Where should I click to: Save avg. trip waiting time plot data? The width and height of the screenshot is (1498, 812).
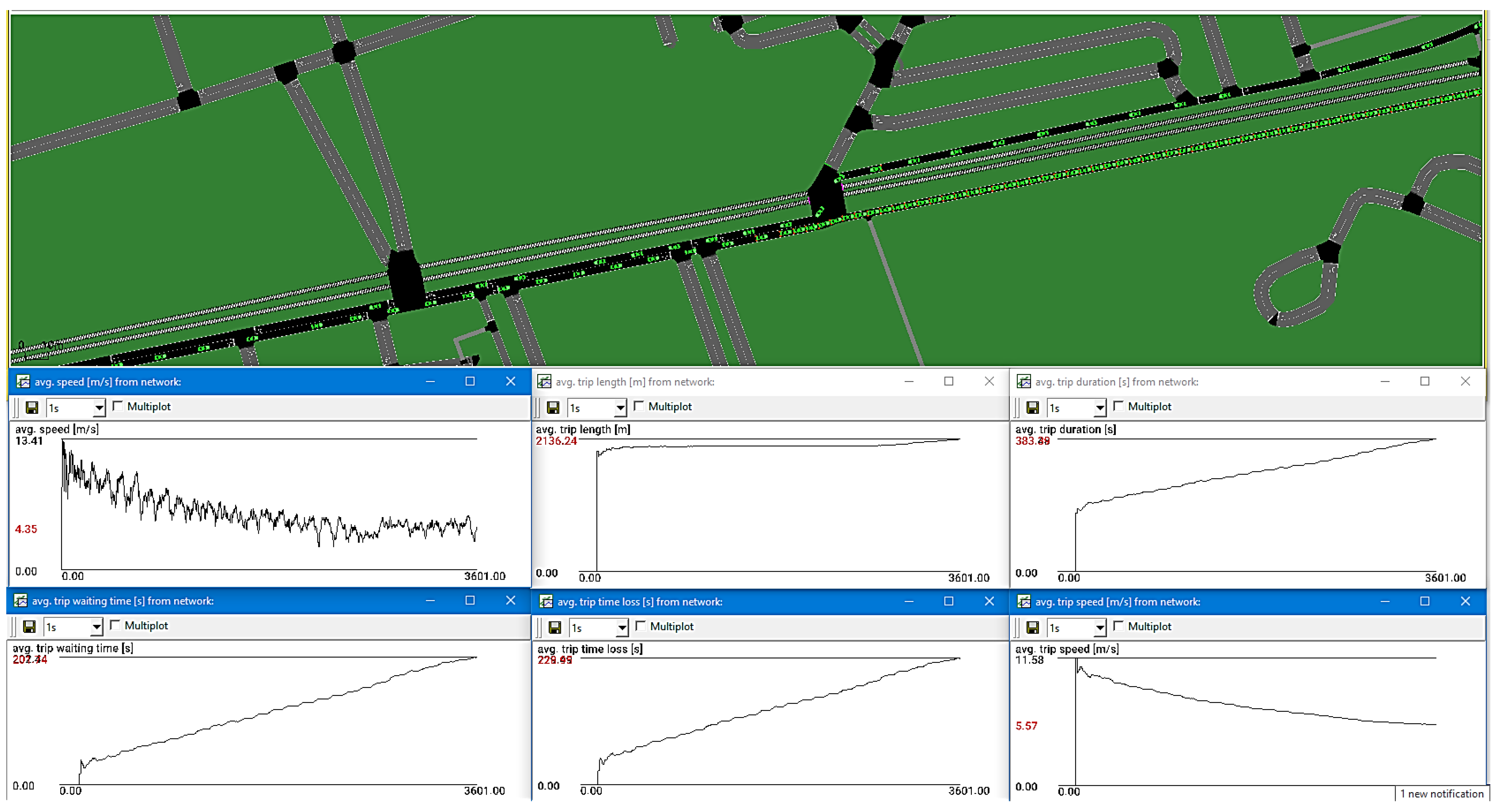(29, 627)
